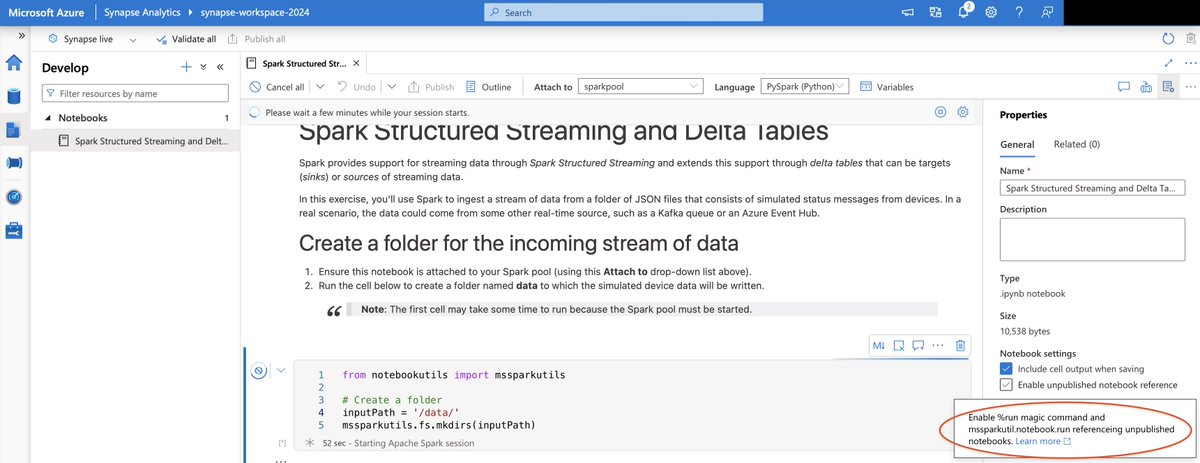Image resolution: width=1200 pixels, height=463 pixels.
Task: Click Publish in the notebook toolbar
Action: (x=431, y=87)
